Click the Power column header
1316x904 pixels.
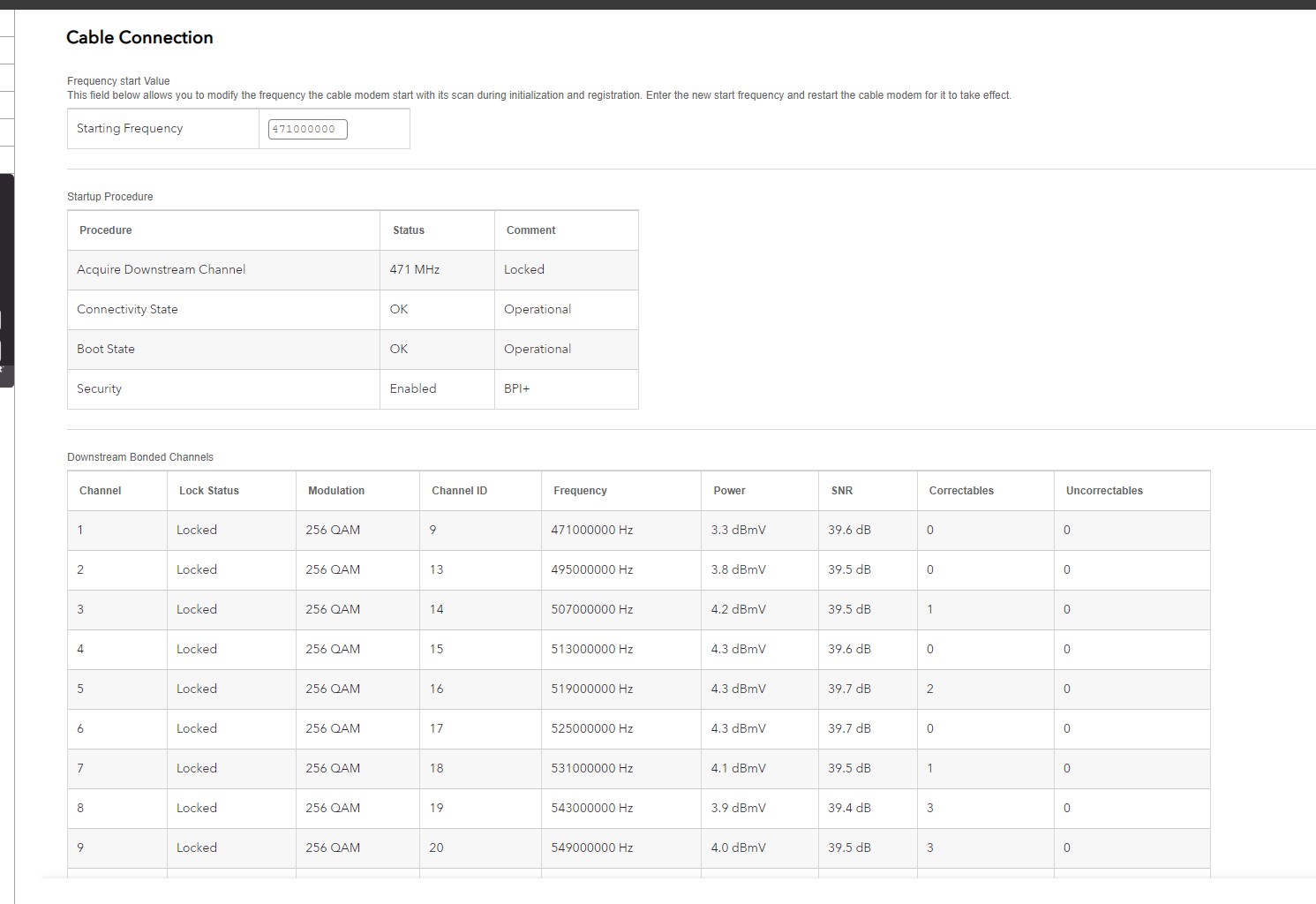(729, 491)
